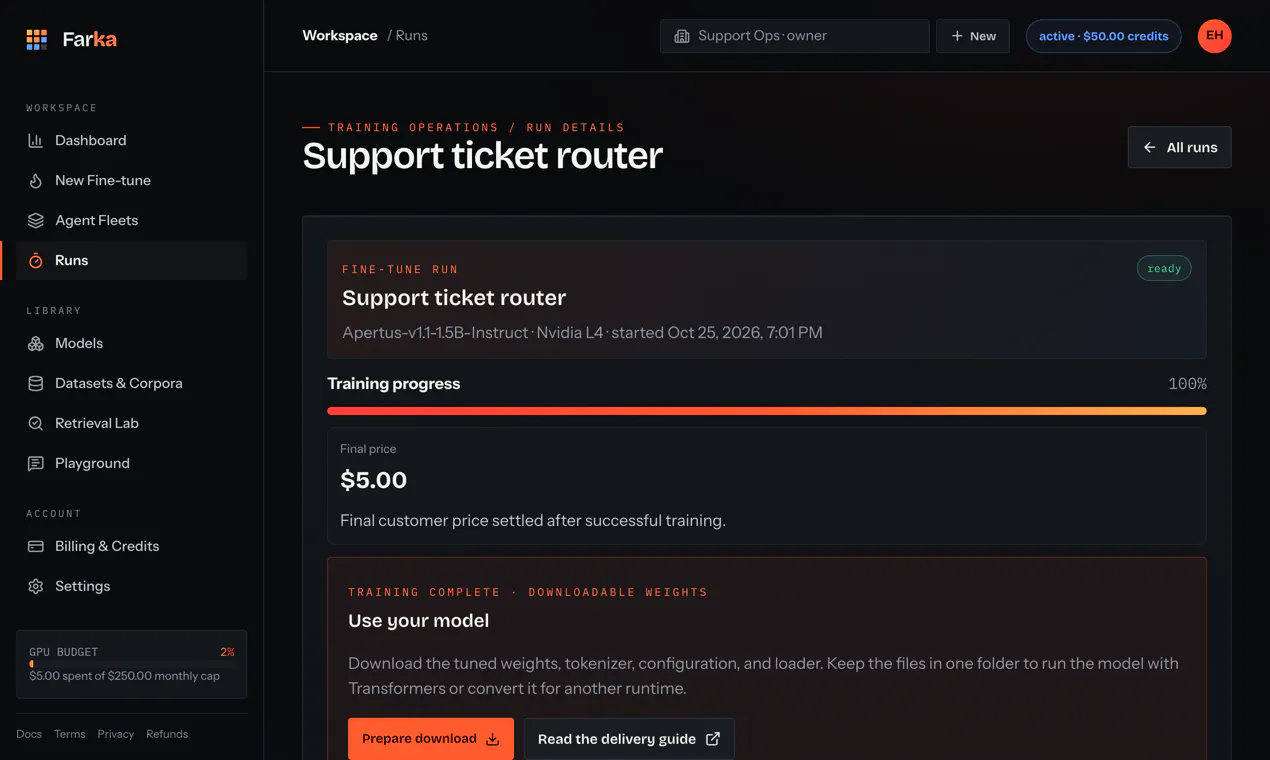
Task: Go back with All runs button
Action: coord(1179,147)
